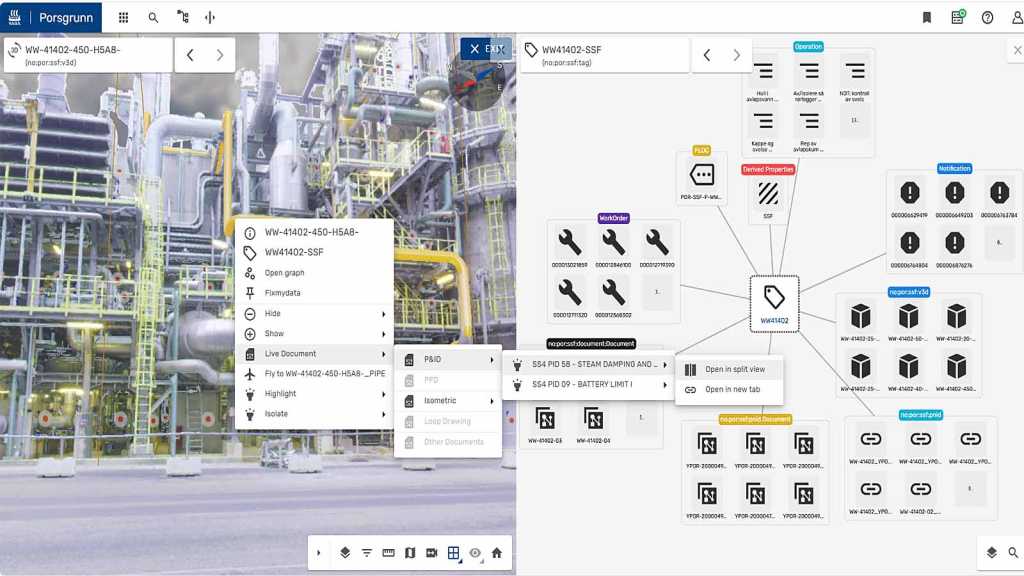
Task: Expand the bottom toolbar arrow
Action: [x=319, y=553]
